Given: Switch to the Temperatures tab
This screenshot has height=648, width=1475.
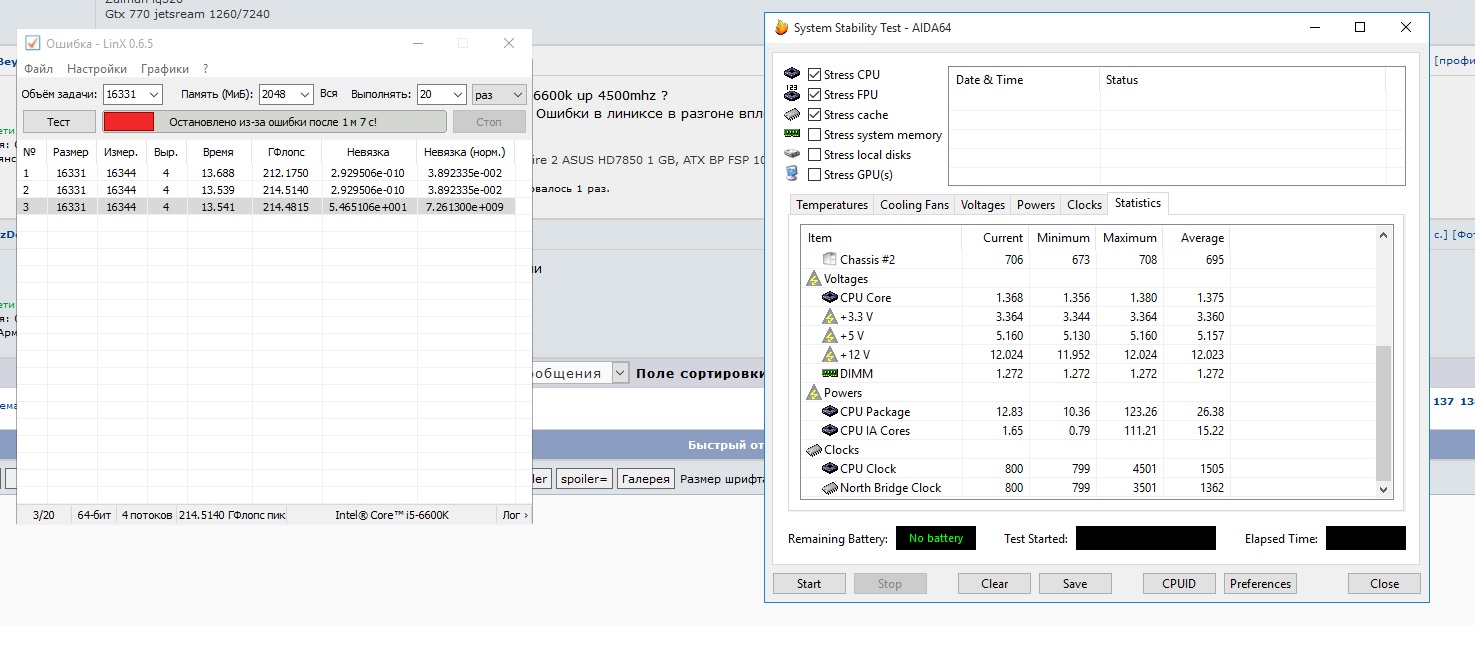Looking at the screenshot, I should [x=832, y=205].
